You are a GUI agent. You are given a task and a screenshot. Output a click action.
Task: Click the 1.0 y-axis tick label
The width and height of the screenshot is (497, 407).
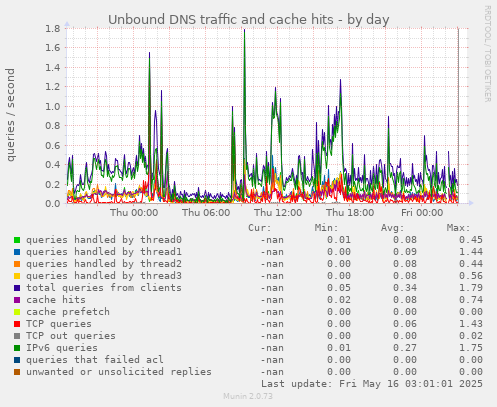(x=53, y=107)
